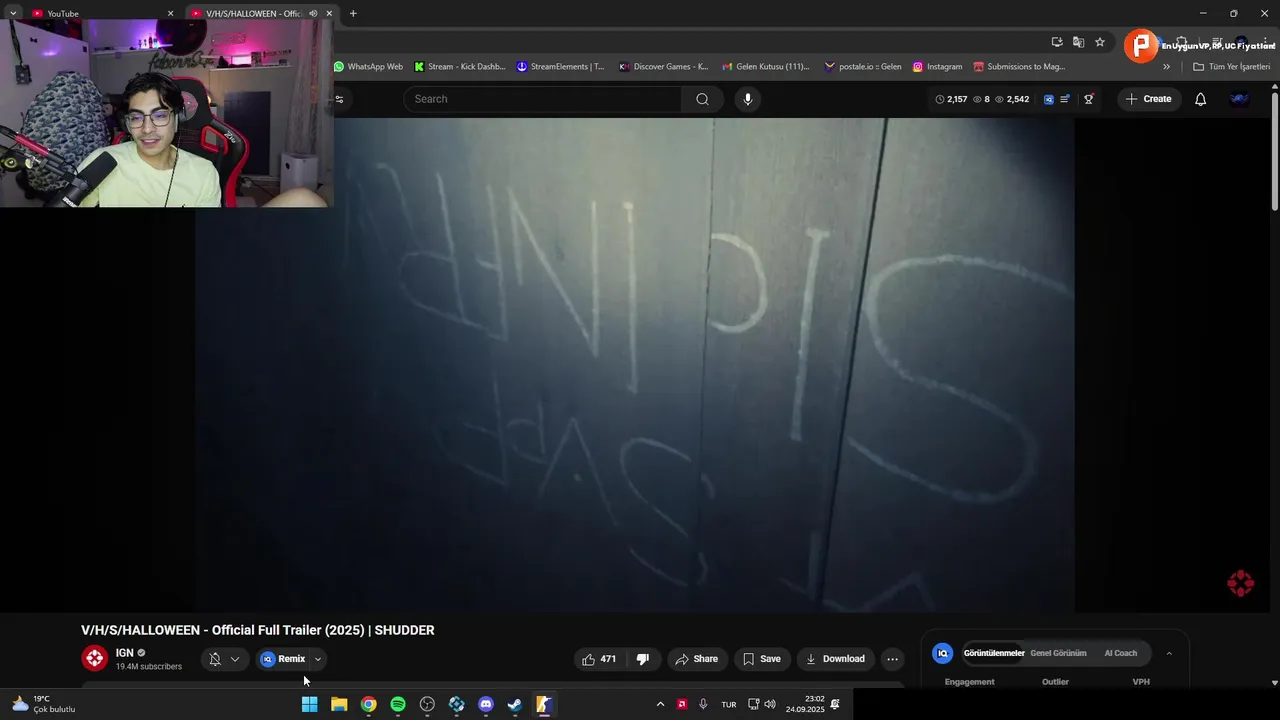
Task: Click the Remix button
Action: 283,659
